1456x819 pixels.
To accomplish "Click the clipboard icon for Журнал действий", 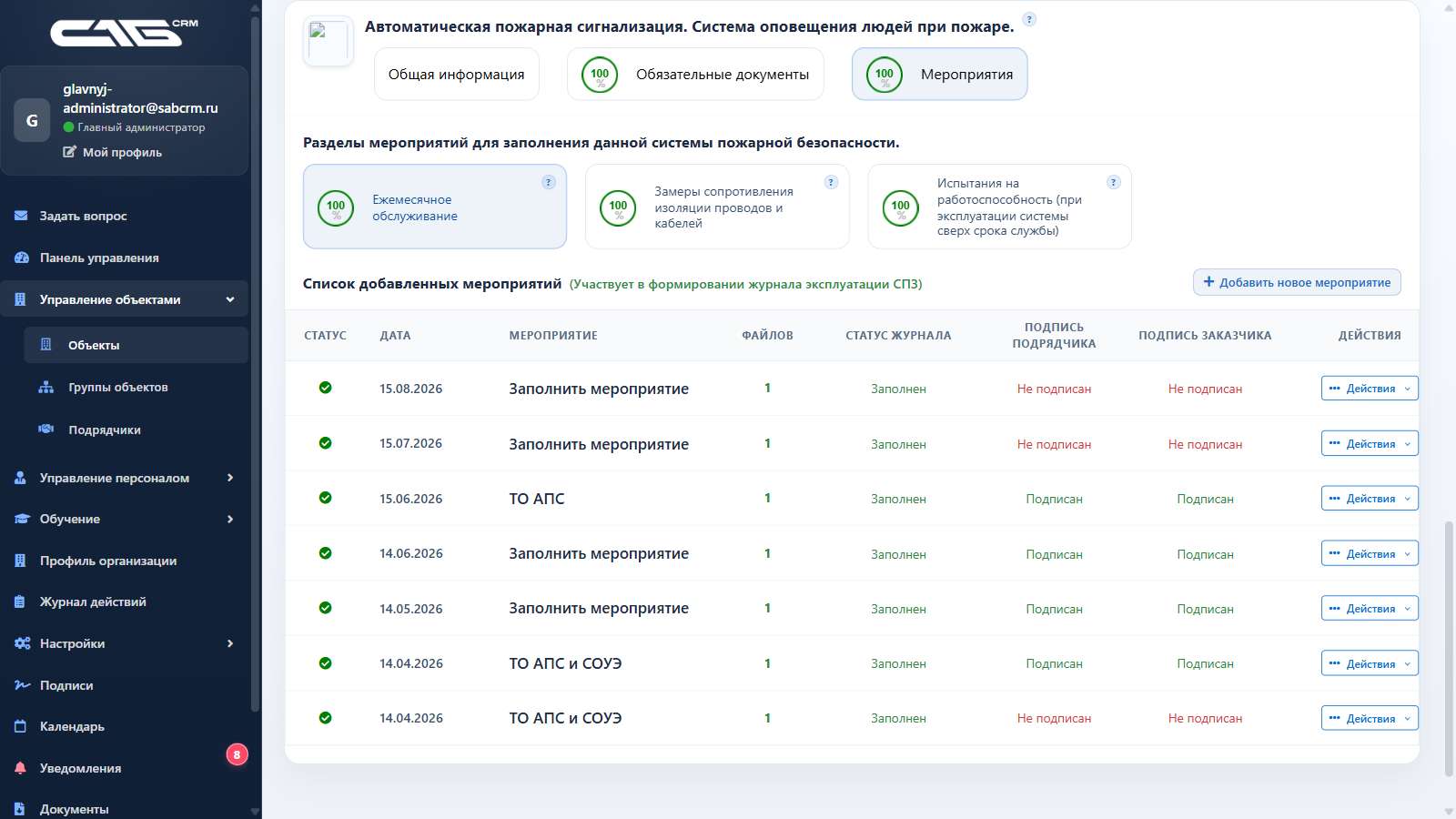I will tap(21, 602).
